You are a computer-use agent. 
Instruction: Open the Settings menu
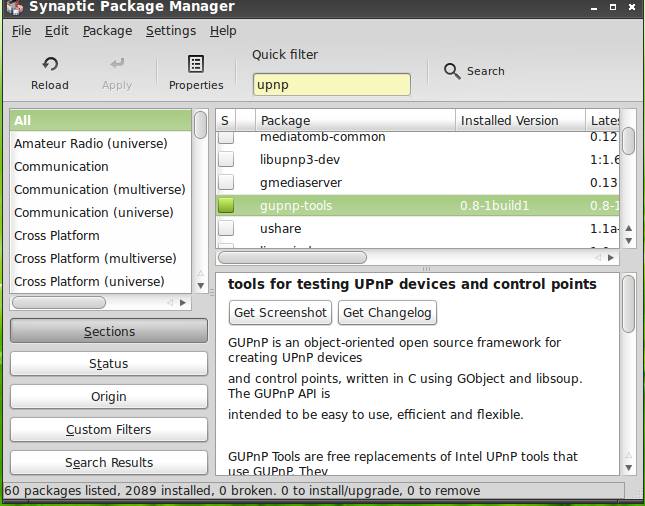tap(170, 30)
